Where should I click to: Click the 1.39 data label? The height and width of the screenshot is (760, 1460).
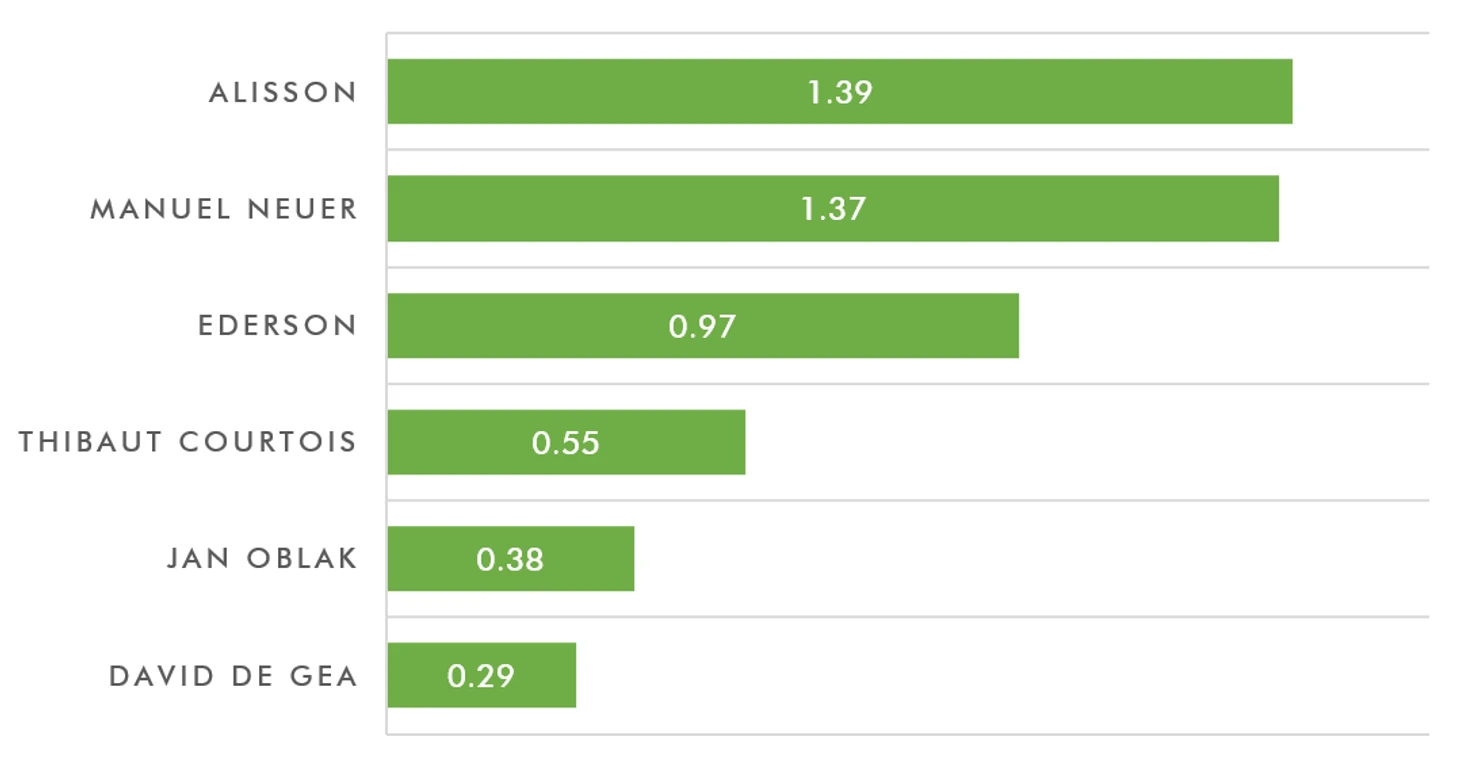840,92
